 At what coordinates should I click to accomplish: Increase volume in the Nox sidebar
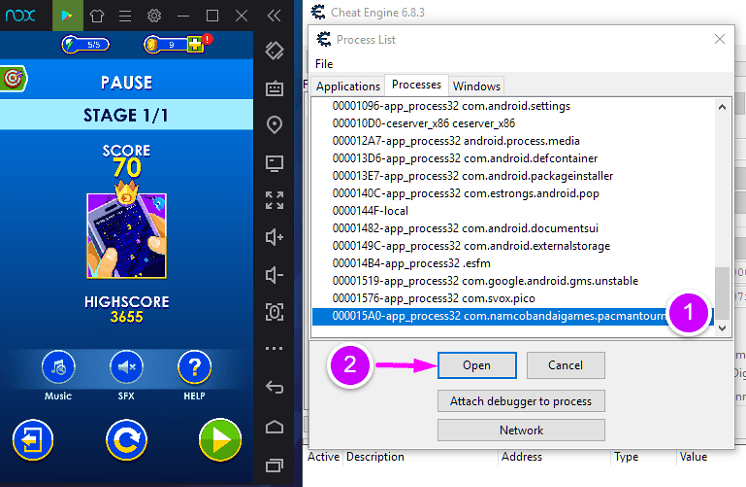[x=275, y=237]
